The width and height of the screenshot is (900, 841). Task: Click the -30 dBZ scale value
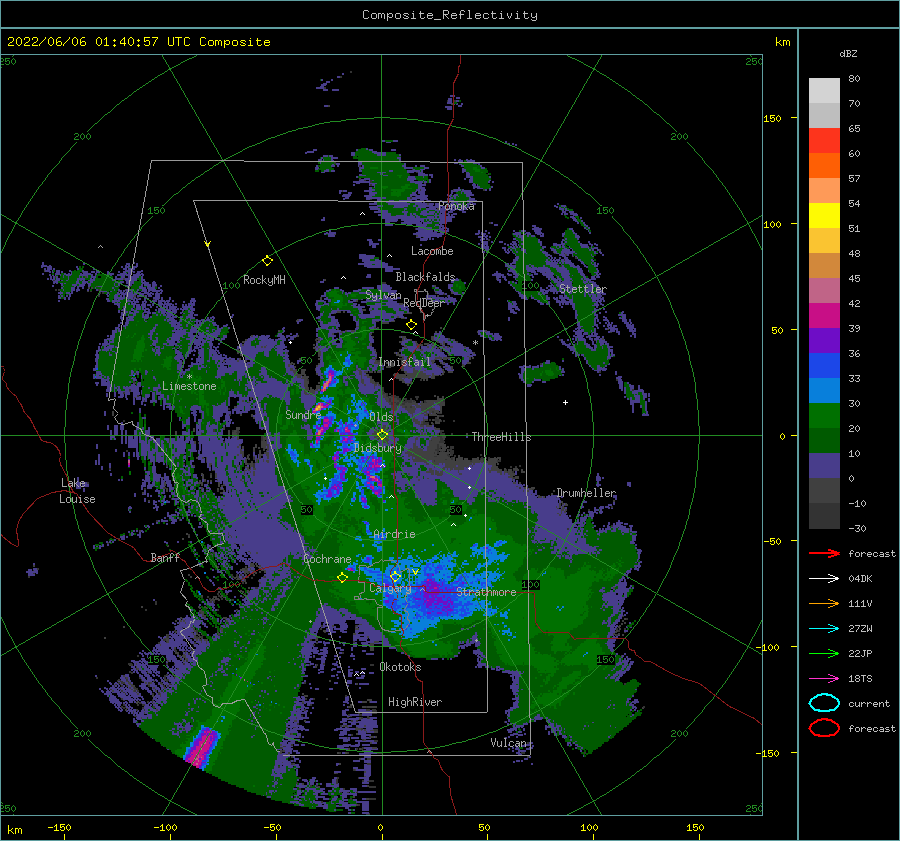857,529
